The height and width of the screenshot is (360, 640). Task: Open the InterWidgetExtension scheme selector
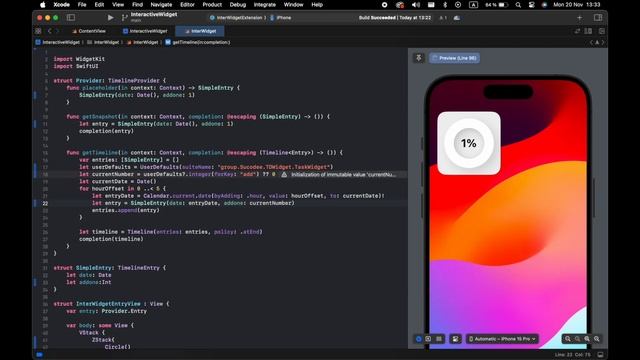point(238,18)
